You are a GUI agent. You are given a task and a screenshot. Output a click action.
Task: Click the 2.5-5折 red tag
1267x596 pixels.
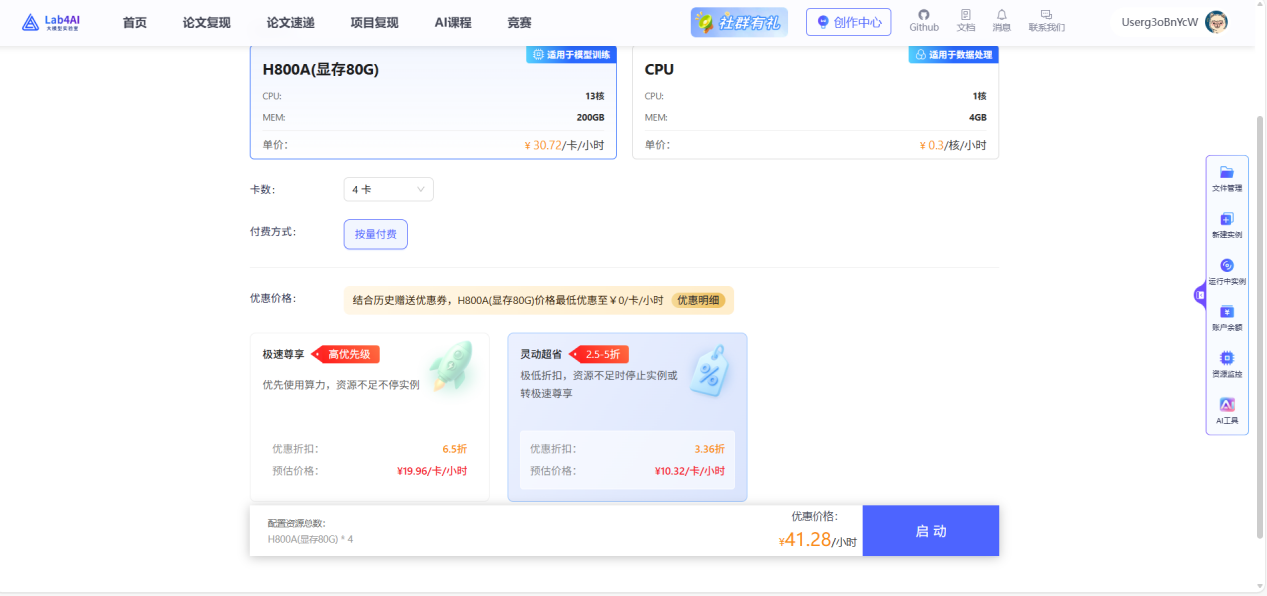coord(599,354)
